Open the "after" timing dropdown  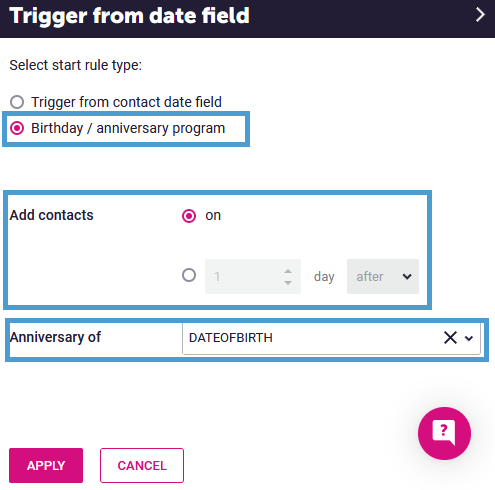point(383,276)
